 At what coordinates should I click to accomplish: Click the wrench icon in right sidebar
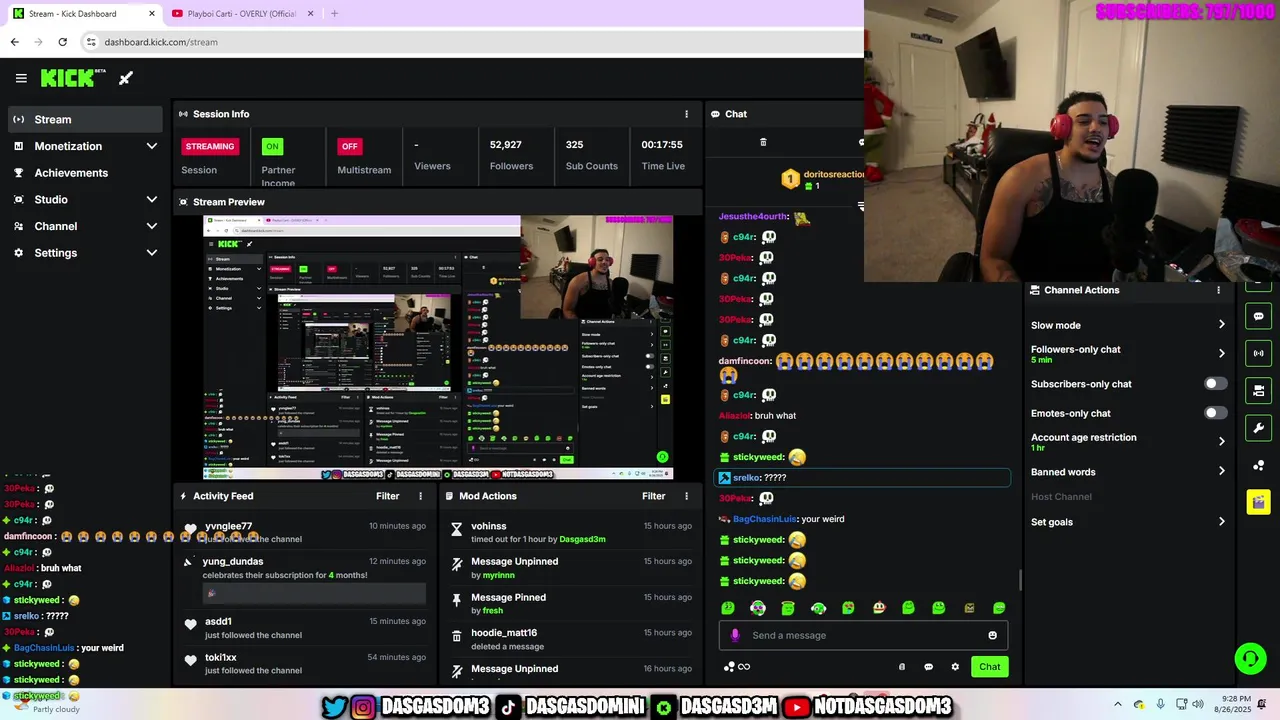pyautogui.click(x=1258, y=428)
